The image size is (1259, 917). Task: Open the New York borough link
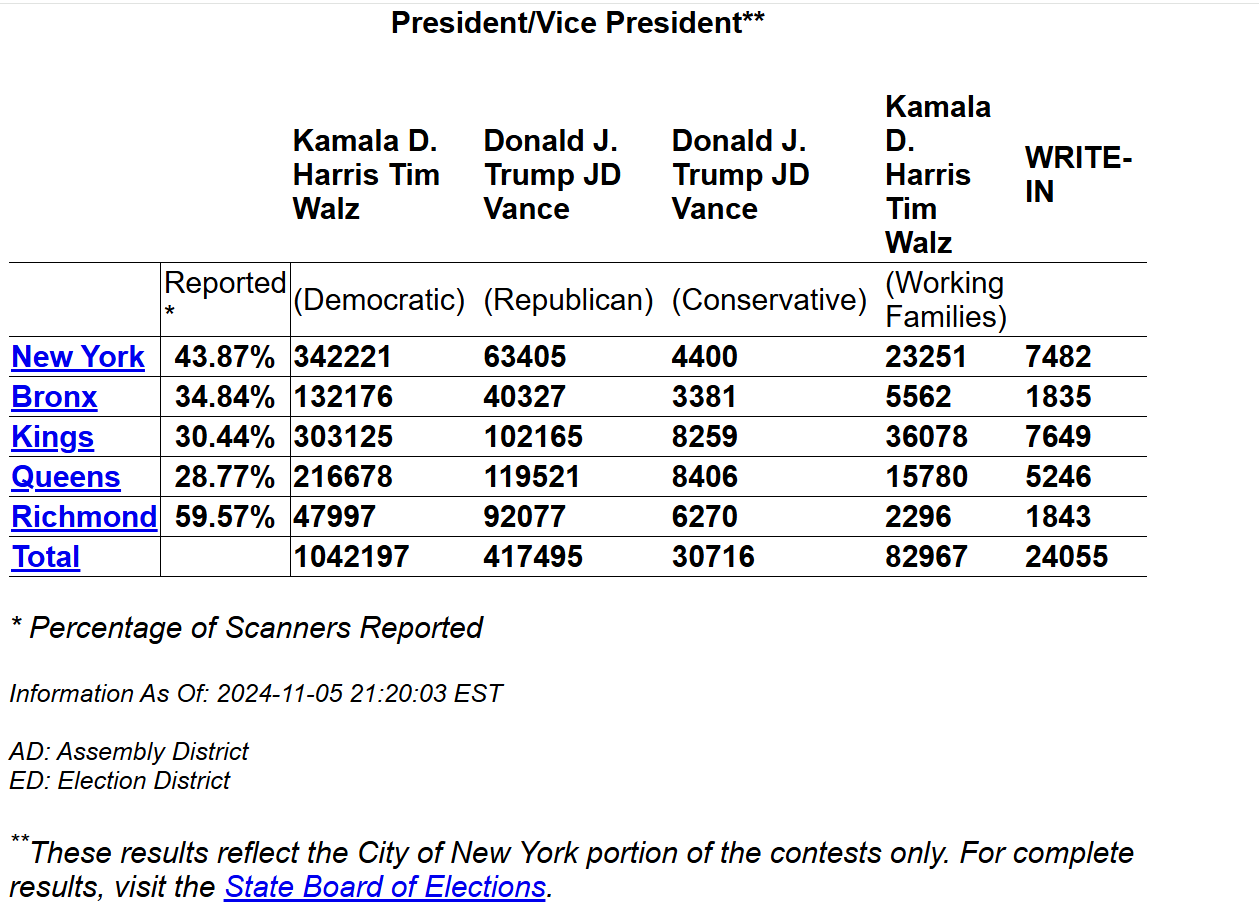coord(78,357)
